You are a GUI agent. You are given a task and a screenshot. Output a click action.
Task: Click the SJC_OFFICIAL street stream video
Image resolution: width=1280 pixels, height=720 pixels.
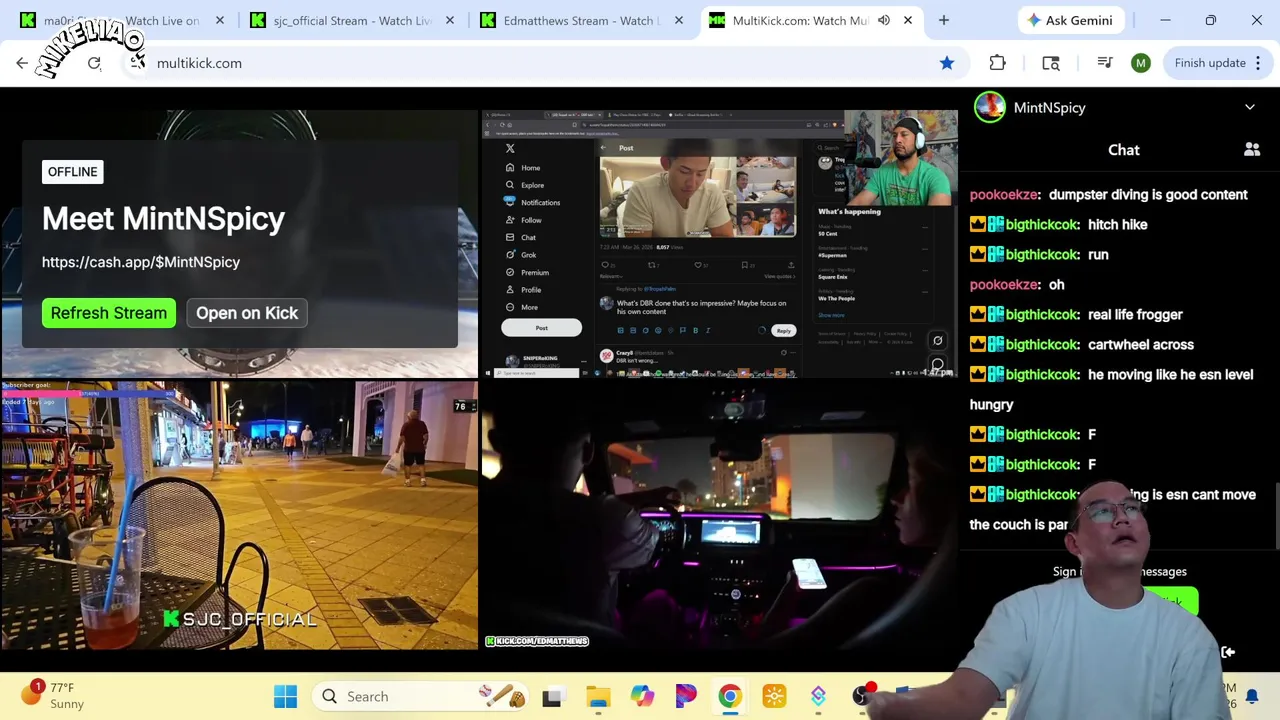[x=239, y=515]
